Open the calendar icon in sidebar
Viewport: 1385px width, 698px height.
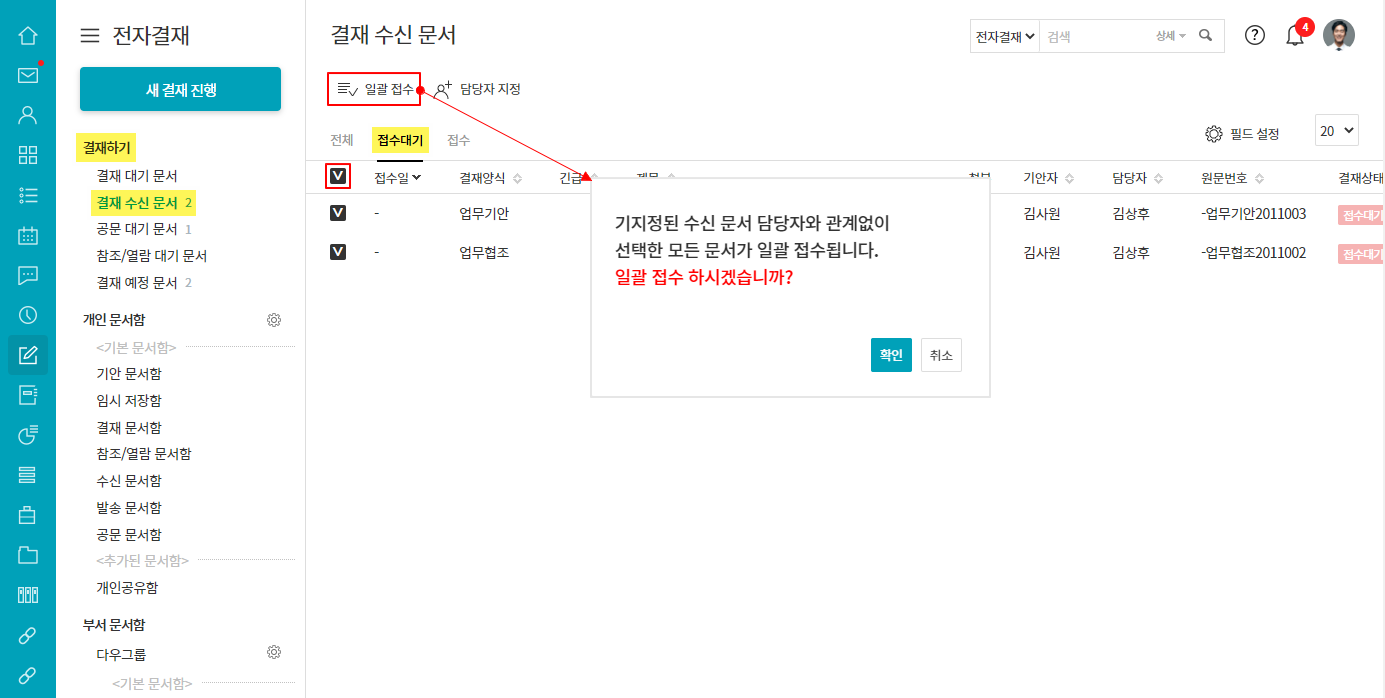pyautogui.click(x=28, y=236)
